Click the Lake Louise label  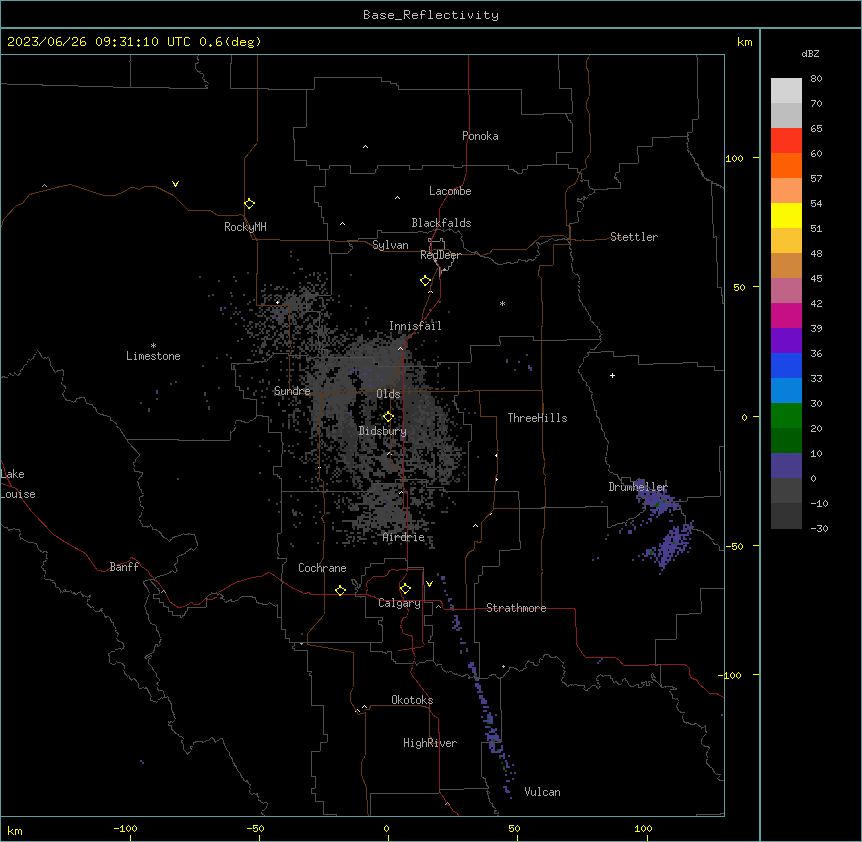(x=18, y=484)
